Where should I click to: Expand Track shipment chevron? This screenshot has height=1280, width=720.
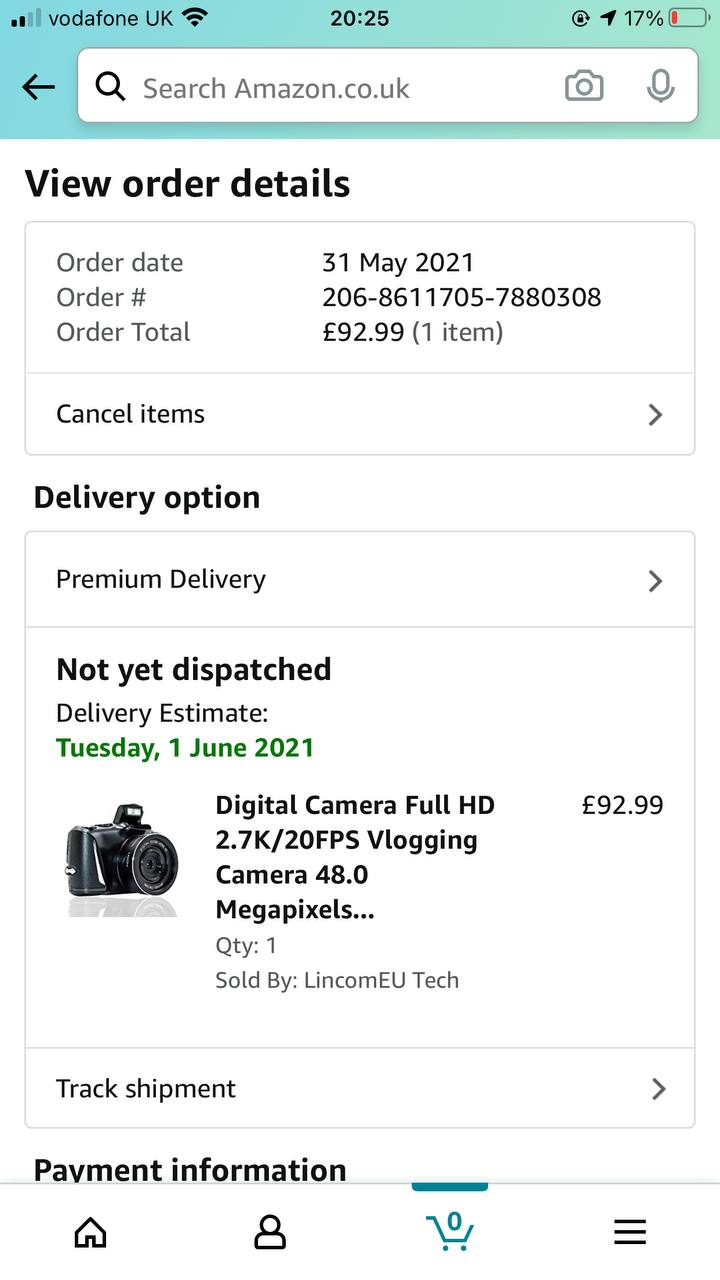coord(658,1088)
